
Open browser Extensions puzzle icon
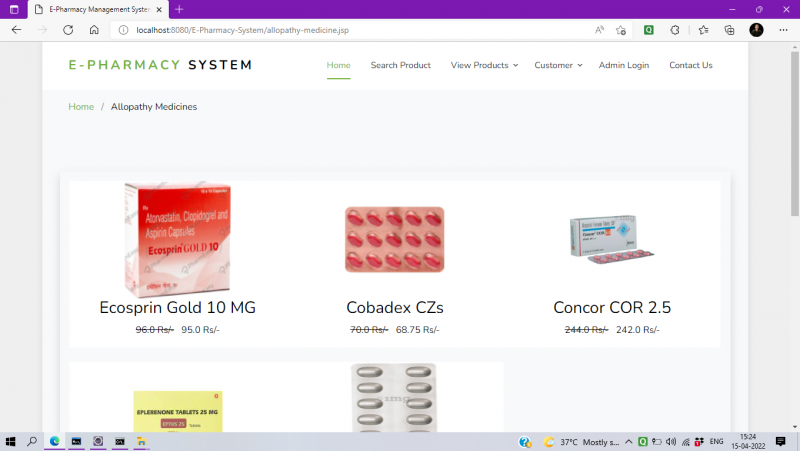pos(675,30)
